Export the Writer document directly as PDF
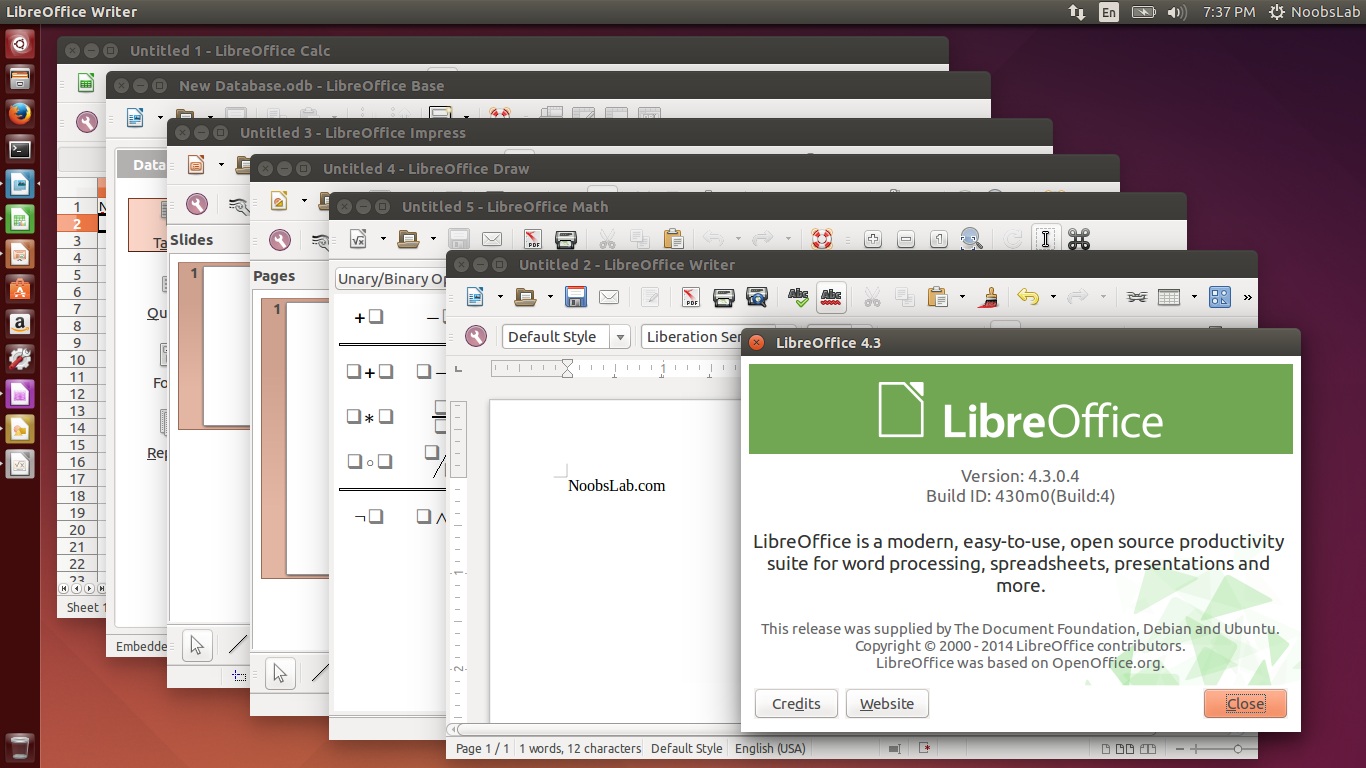This screenshot has height=768, width=1366. 690,297
